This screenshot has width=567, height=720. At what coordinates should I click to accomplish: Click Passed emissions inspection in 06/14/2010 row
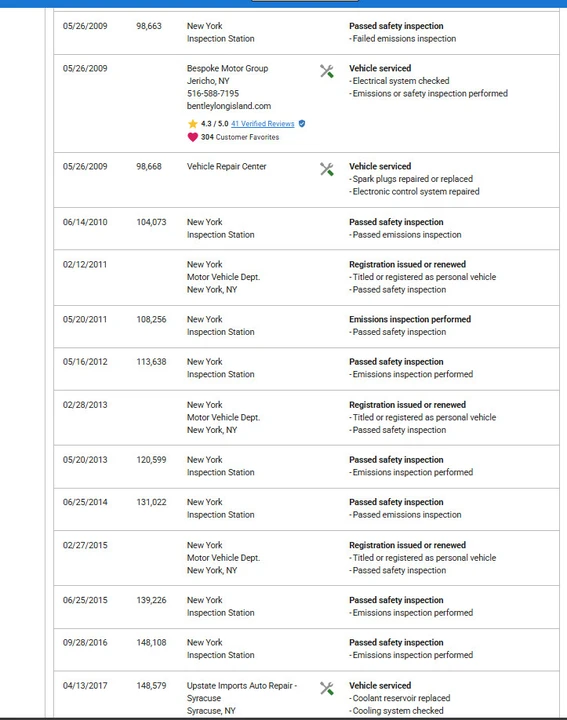pos(407,235)
